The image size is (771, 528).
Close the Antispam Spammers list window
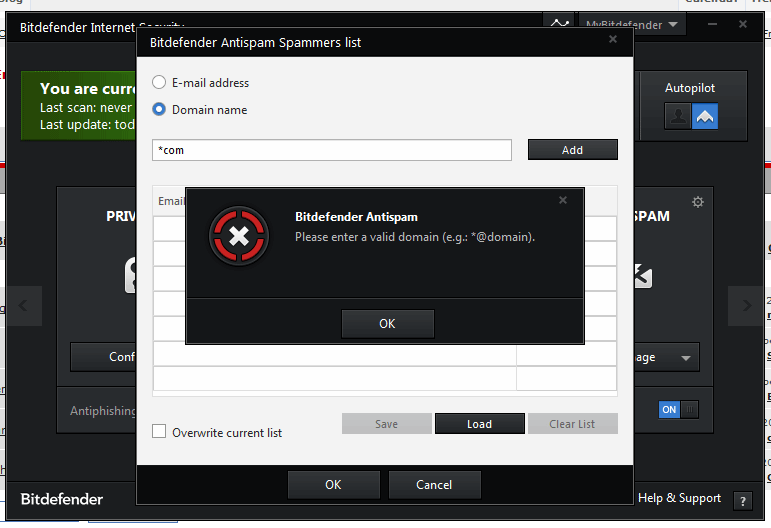pyautogui.click(x=613, y=39)
